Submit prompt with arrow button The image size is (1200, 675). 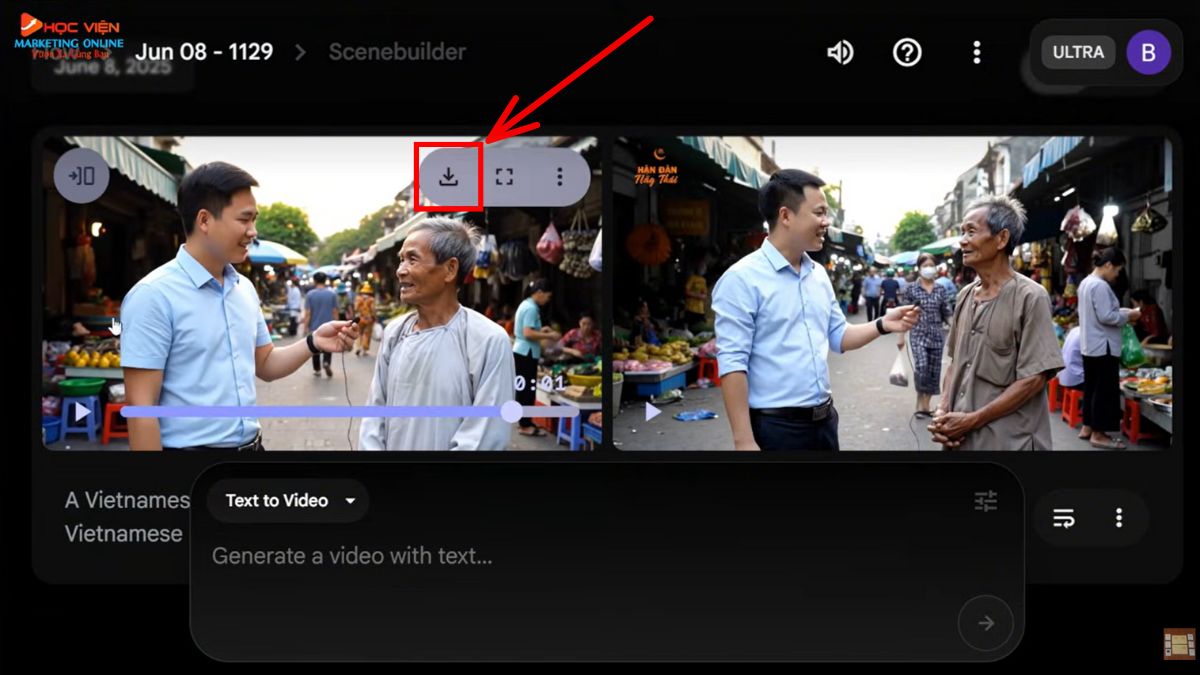tap(986, 624)
